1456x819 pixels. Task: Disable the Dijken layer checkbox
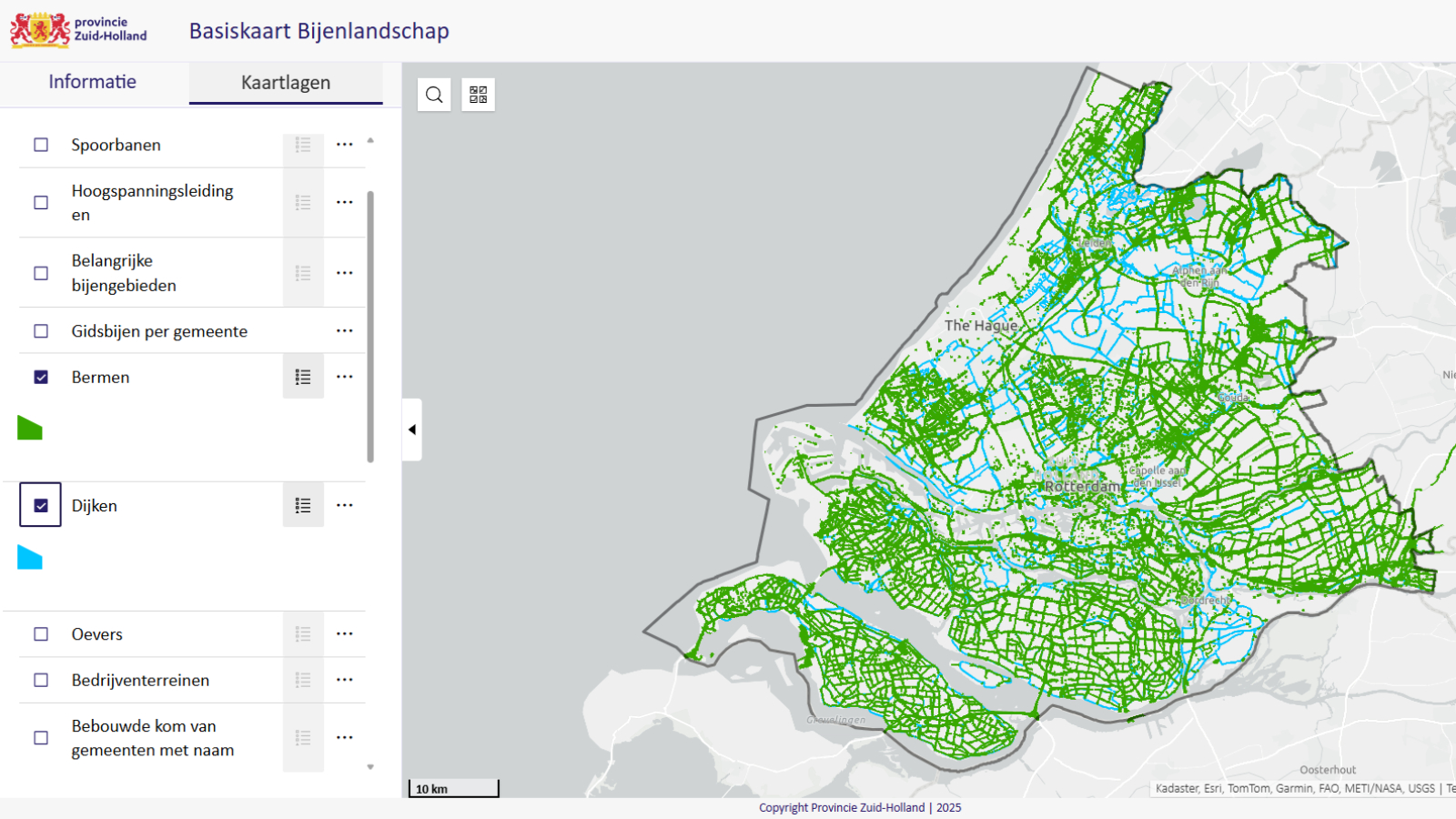(41, 506)
